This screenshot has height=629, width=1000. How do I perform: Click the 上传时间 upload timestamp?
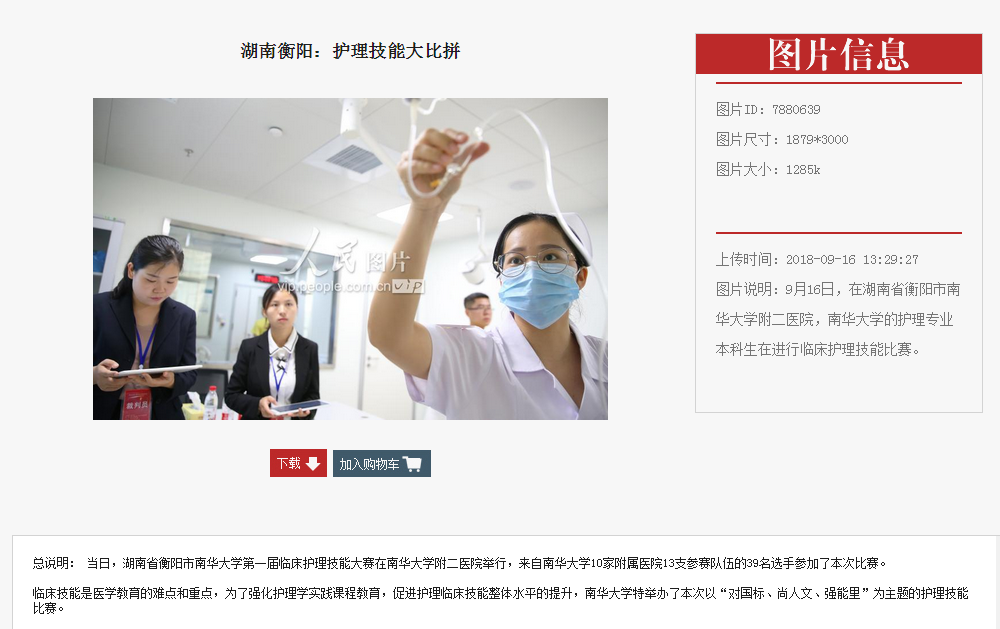click(x=817, y=259)
